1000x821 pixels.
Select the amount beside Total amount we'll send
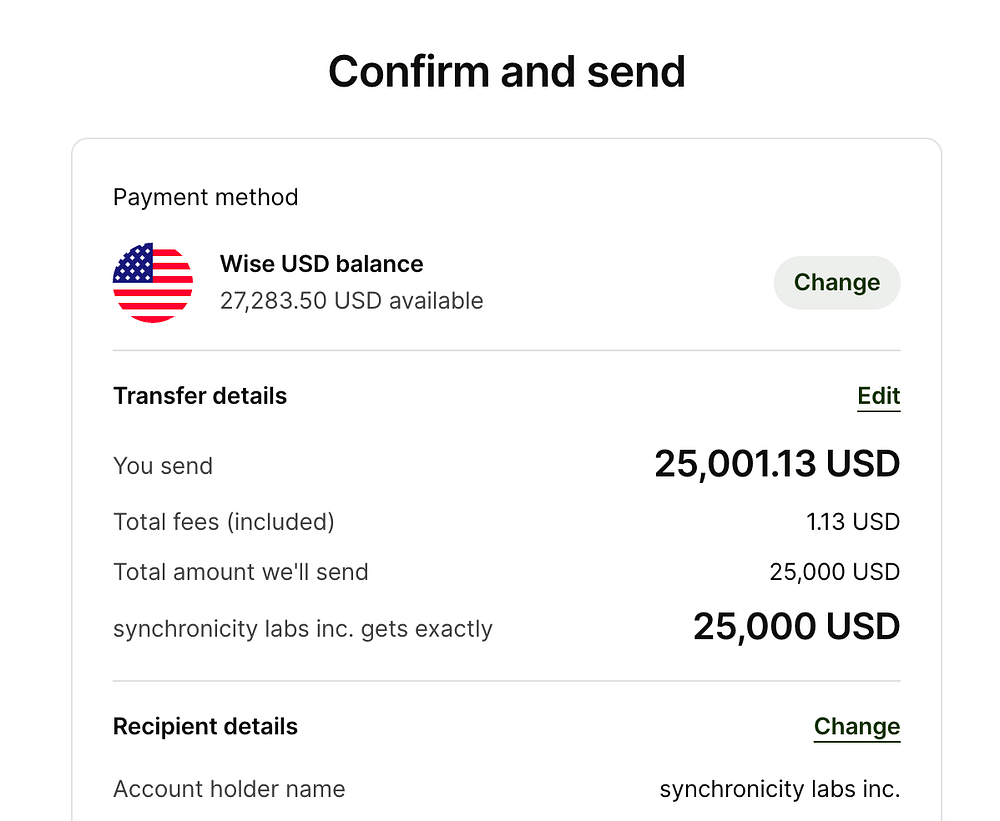[834, 572]
